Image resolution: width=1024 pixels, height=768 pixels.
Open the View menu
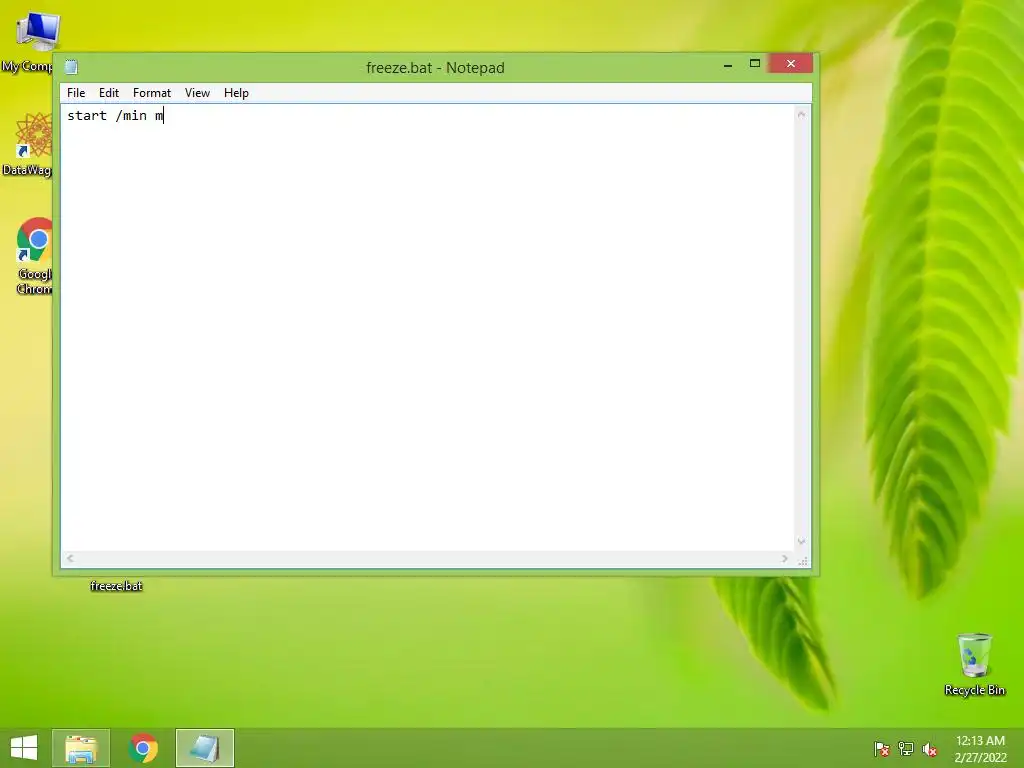click(197, 93)
